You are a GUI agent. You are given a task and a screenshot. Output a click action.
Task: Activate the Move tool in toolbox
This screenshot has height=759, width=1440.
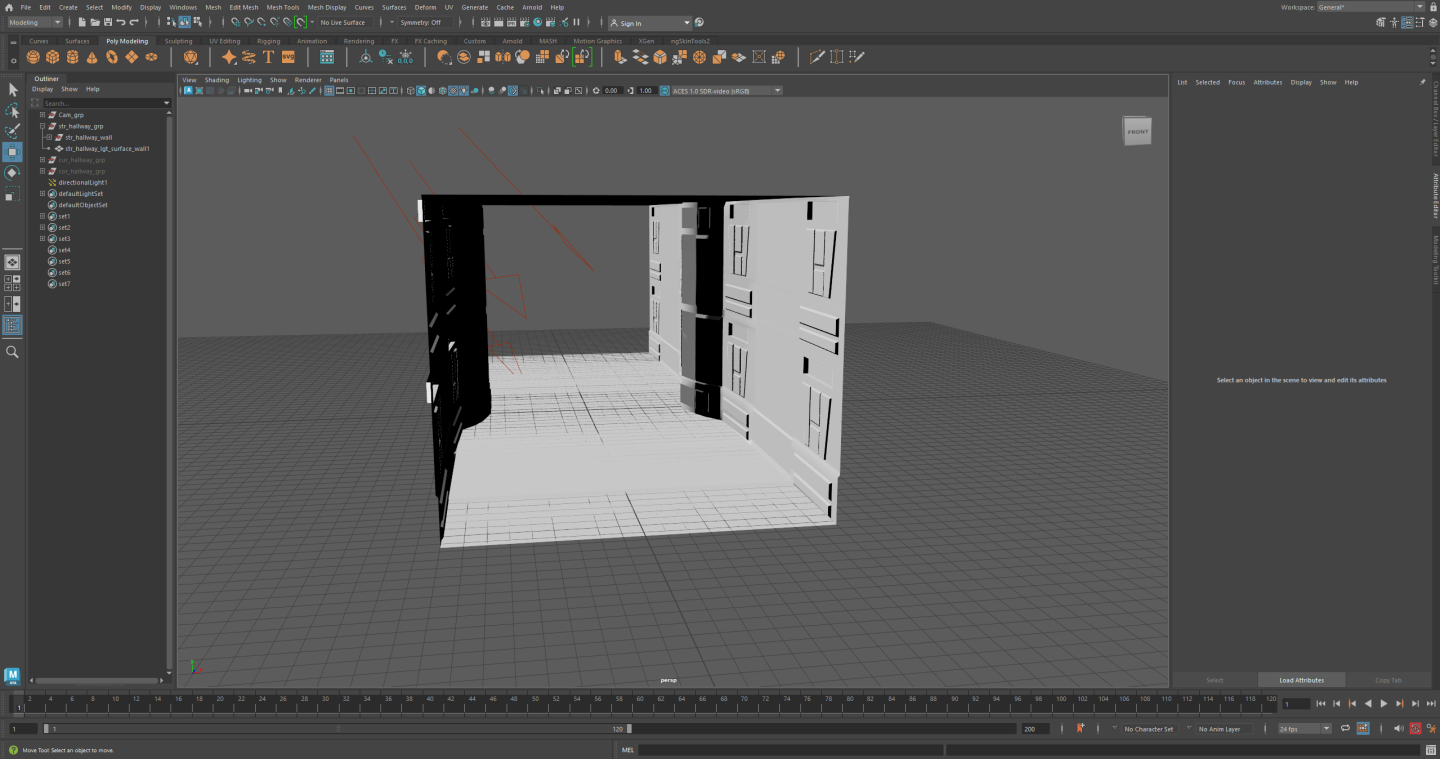click(x=12, y=152)
